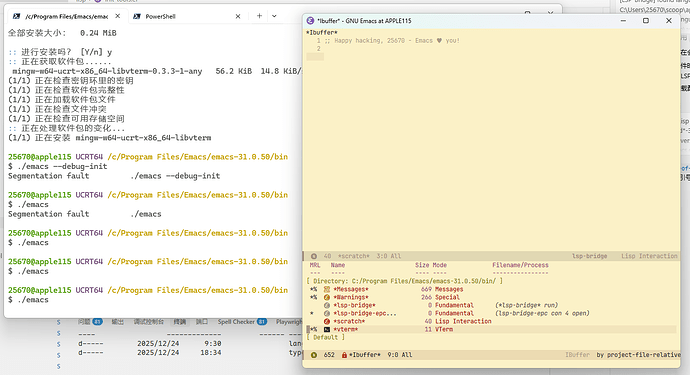Switch to the /c/Program Files/Emacs terminal tab
Image resolution: width=690 pixels, height=375 pixels.
point(67,16)
